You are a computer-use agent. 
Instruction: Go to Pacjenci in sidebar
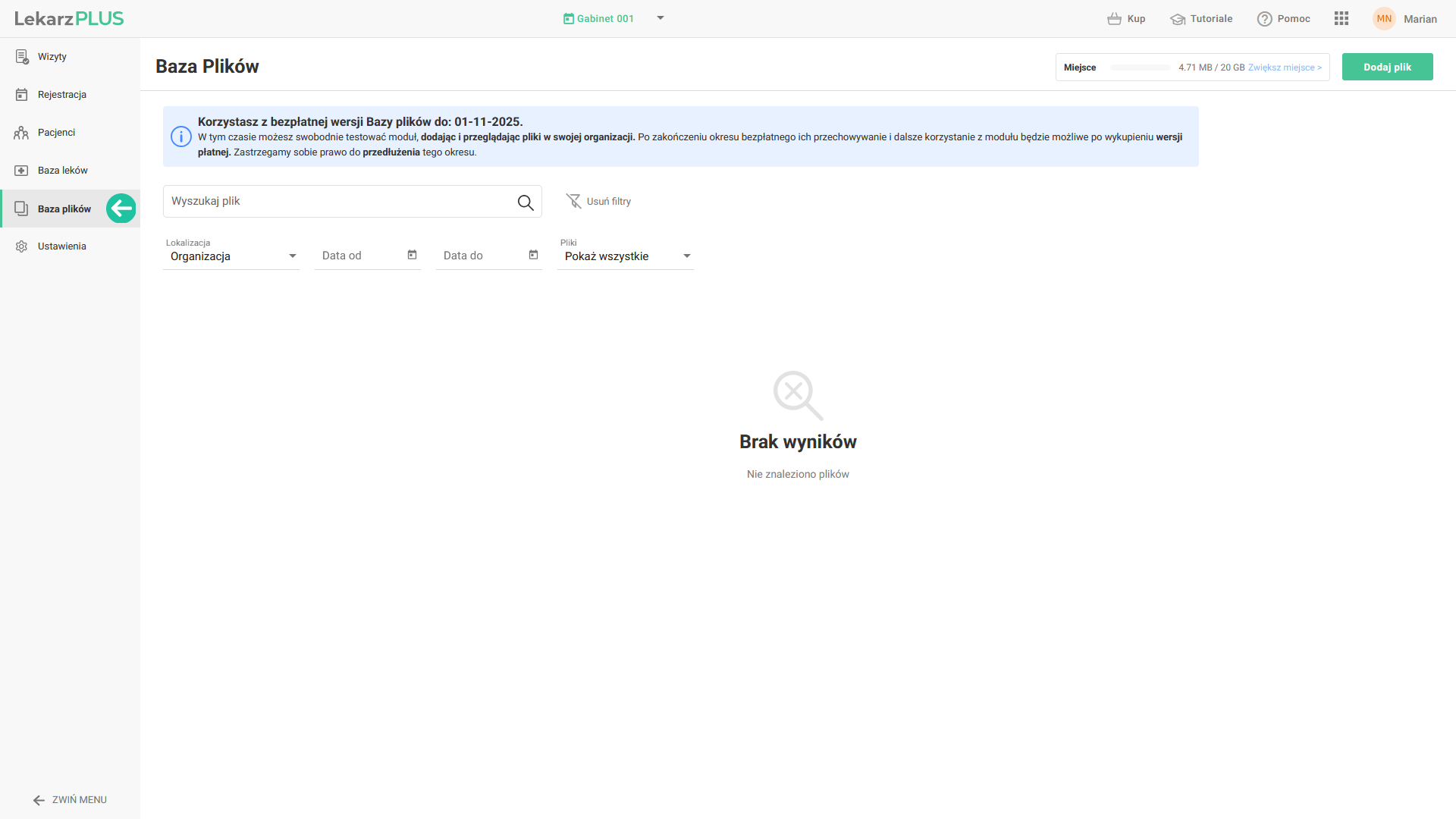point(56,133)
